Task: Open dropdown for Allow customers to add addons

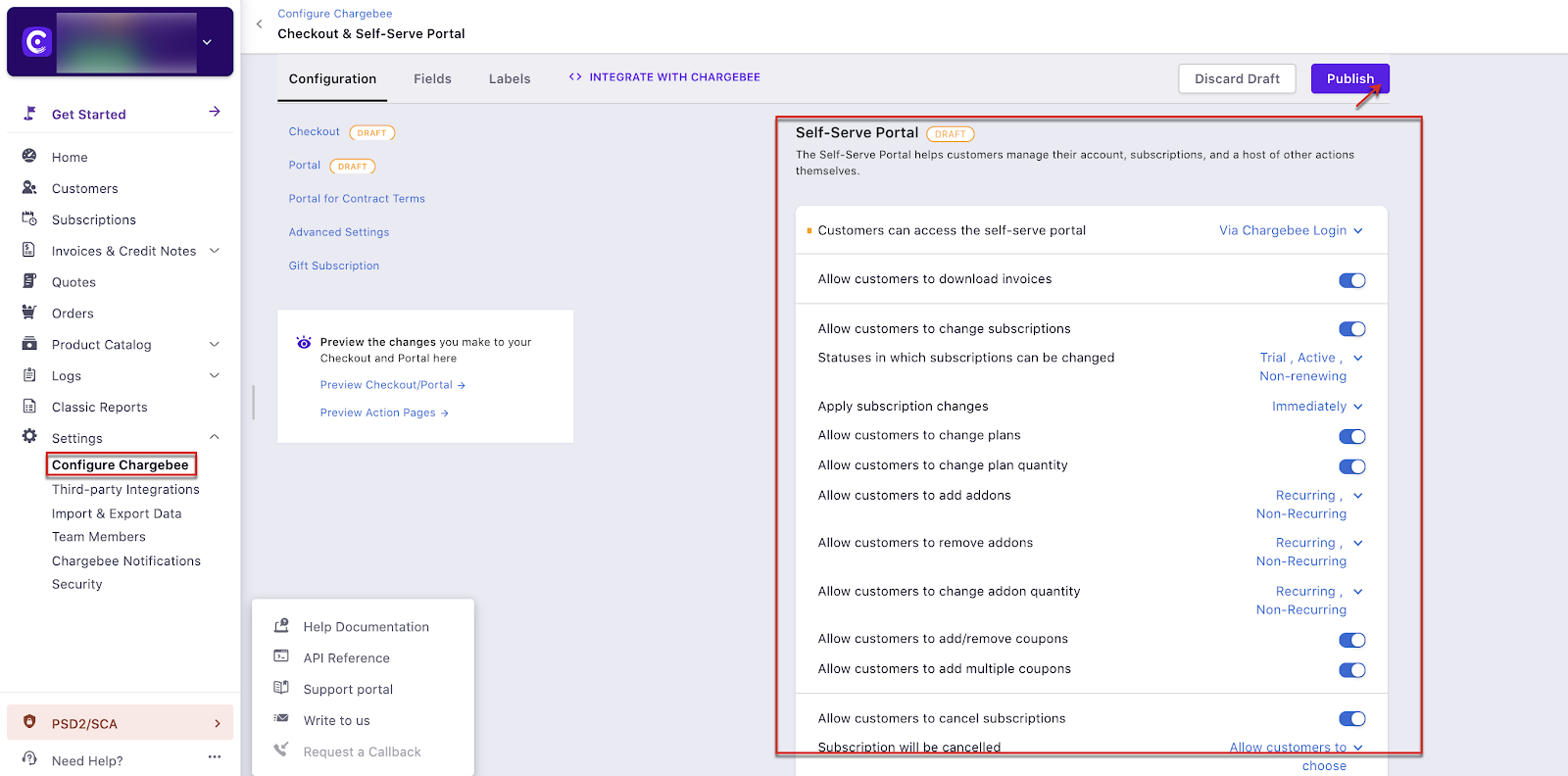Action: [x=1309, y=505]
